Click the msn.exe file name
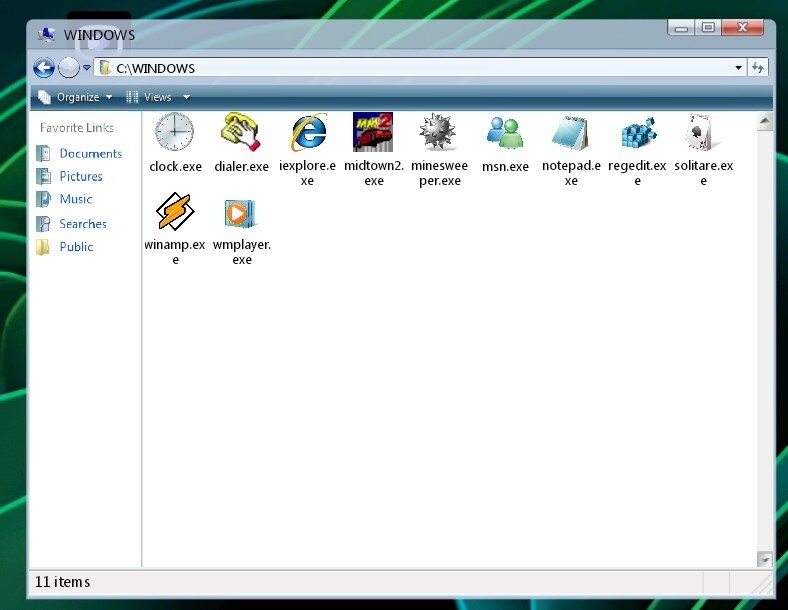 pyautogui.click(x=505, y=166)
